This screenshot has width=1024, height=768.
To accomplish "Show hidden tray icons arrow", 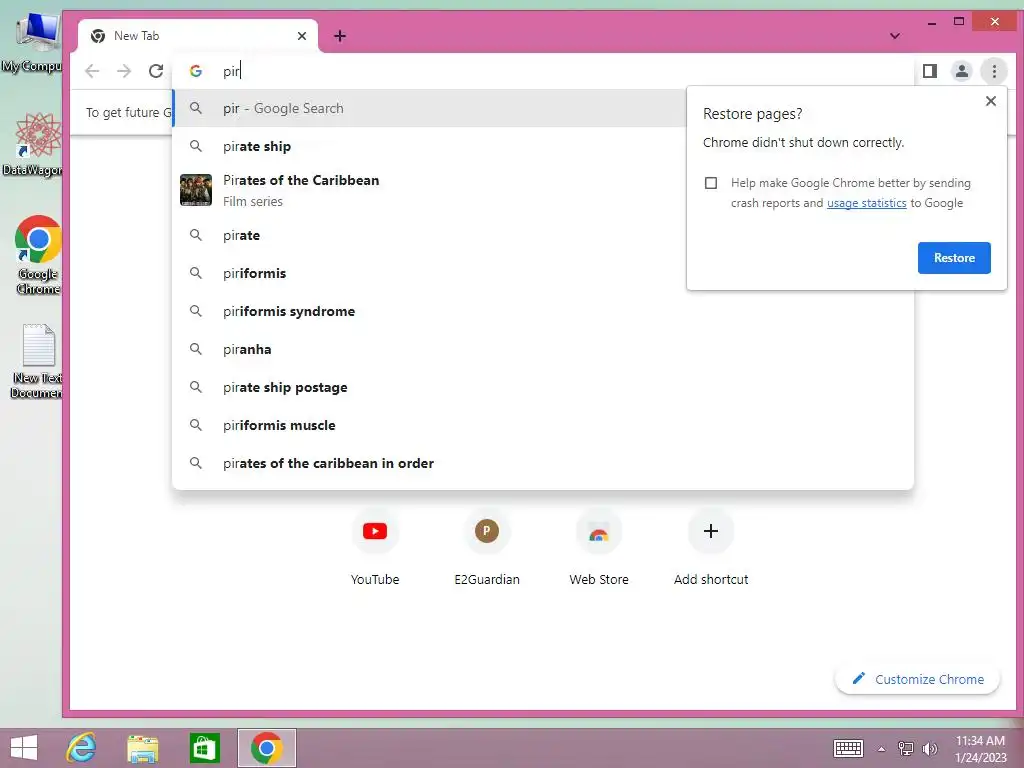I will point(881,748).
